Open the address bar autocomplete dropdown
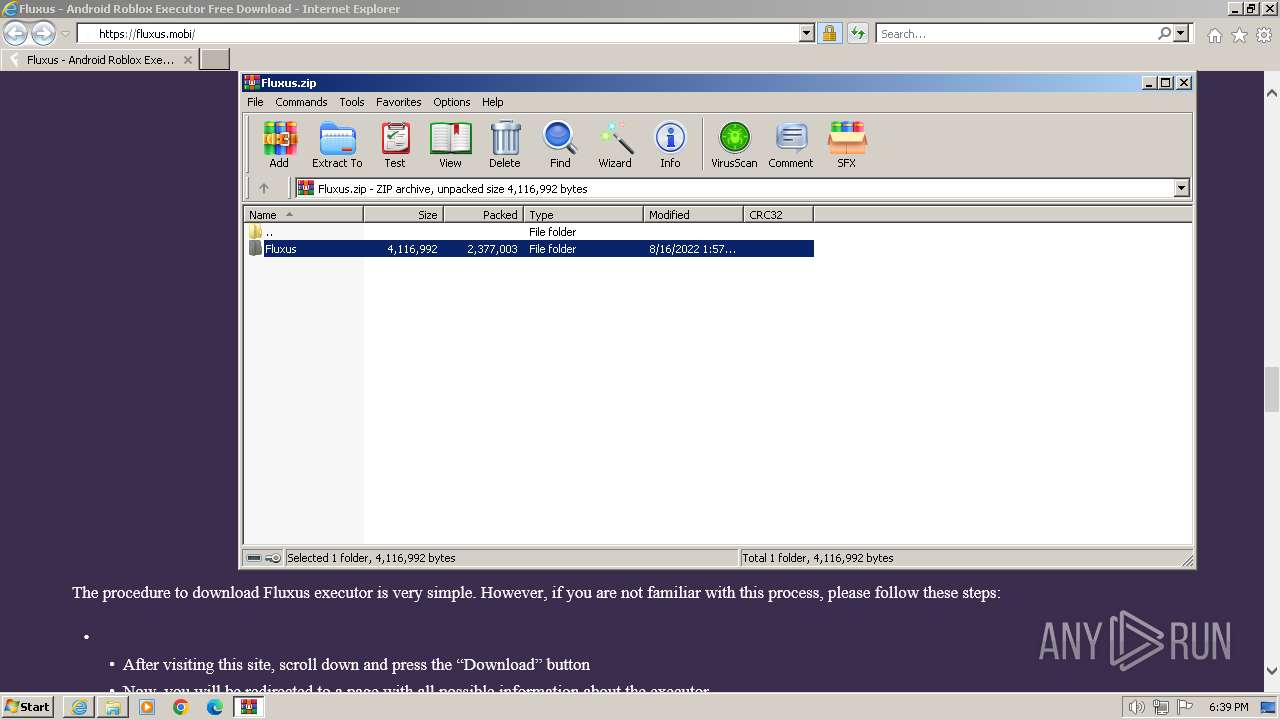1280x720 pixels. pos(807,33)
